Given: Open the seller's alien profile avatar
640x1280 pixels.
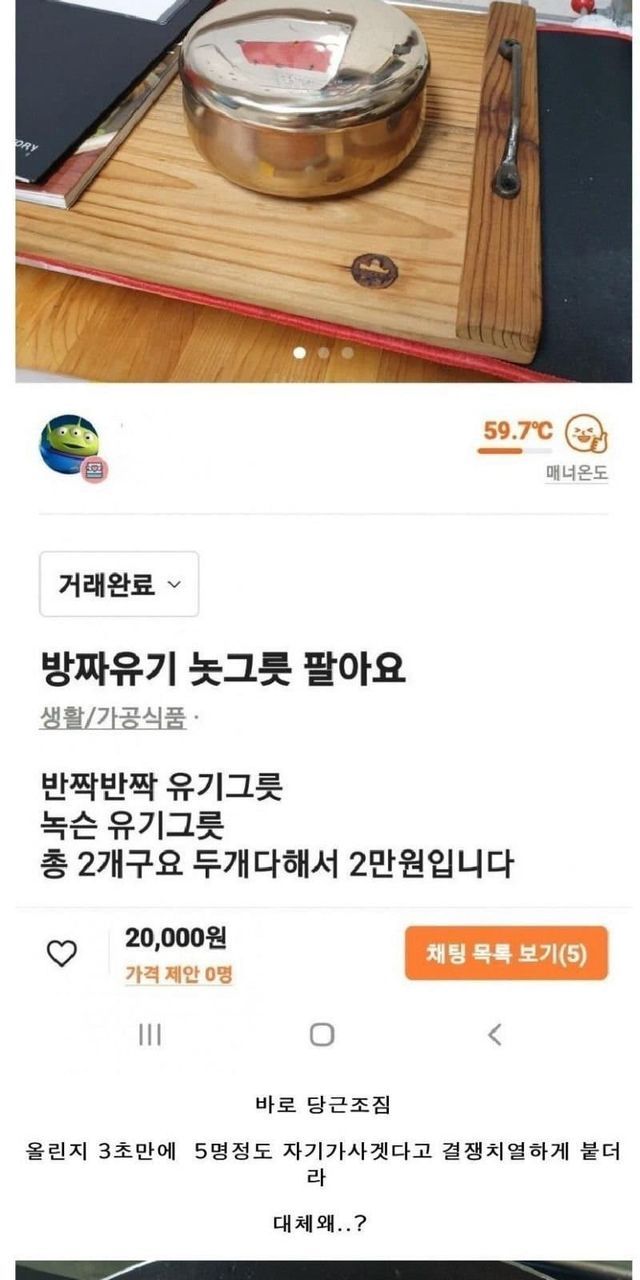Looking at the screenshot, I should [x=69, y=445].
